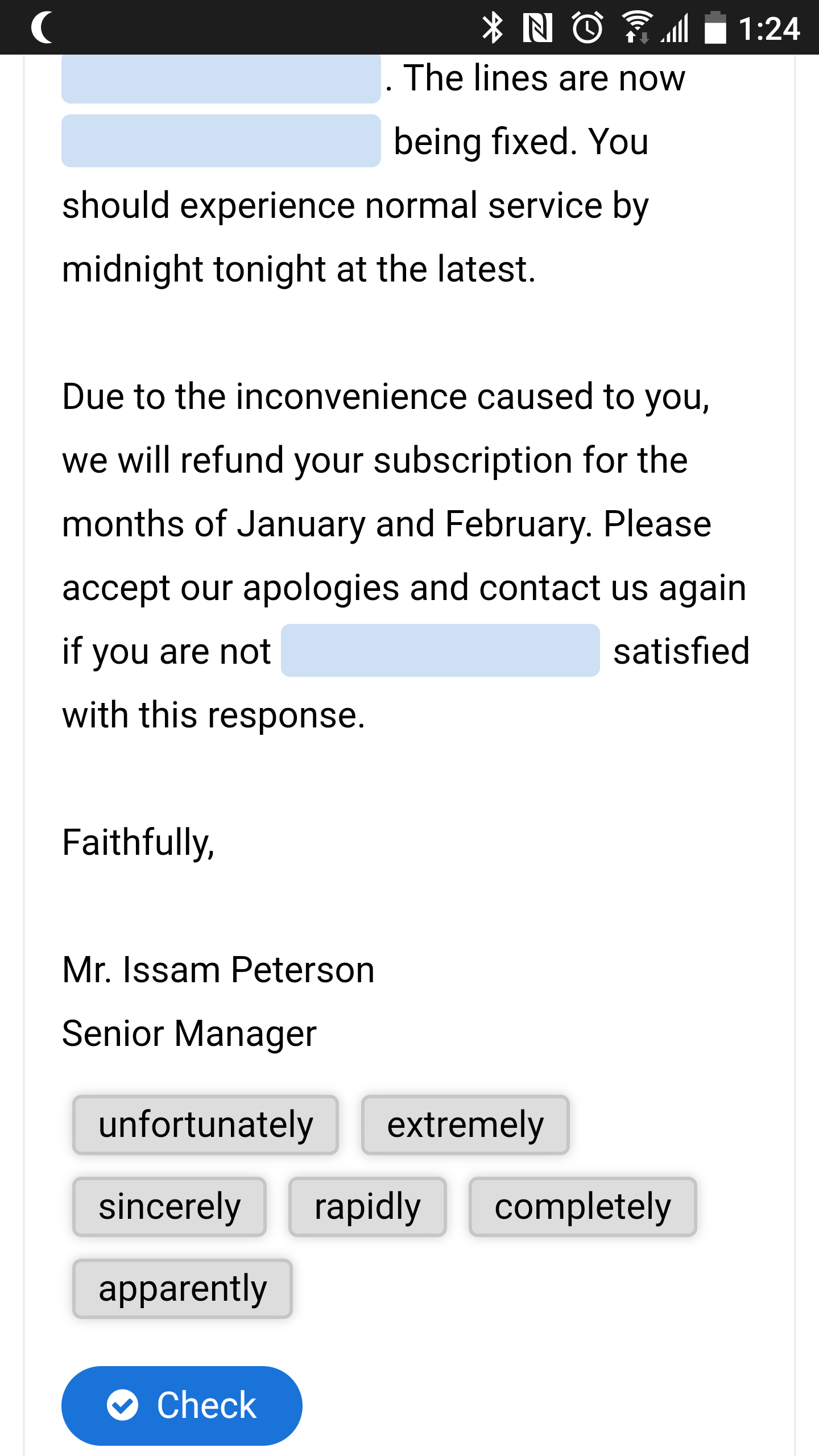
Task: Tap the alarm clock status icon
Action: click(x=587, y=28)
